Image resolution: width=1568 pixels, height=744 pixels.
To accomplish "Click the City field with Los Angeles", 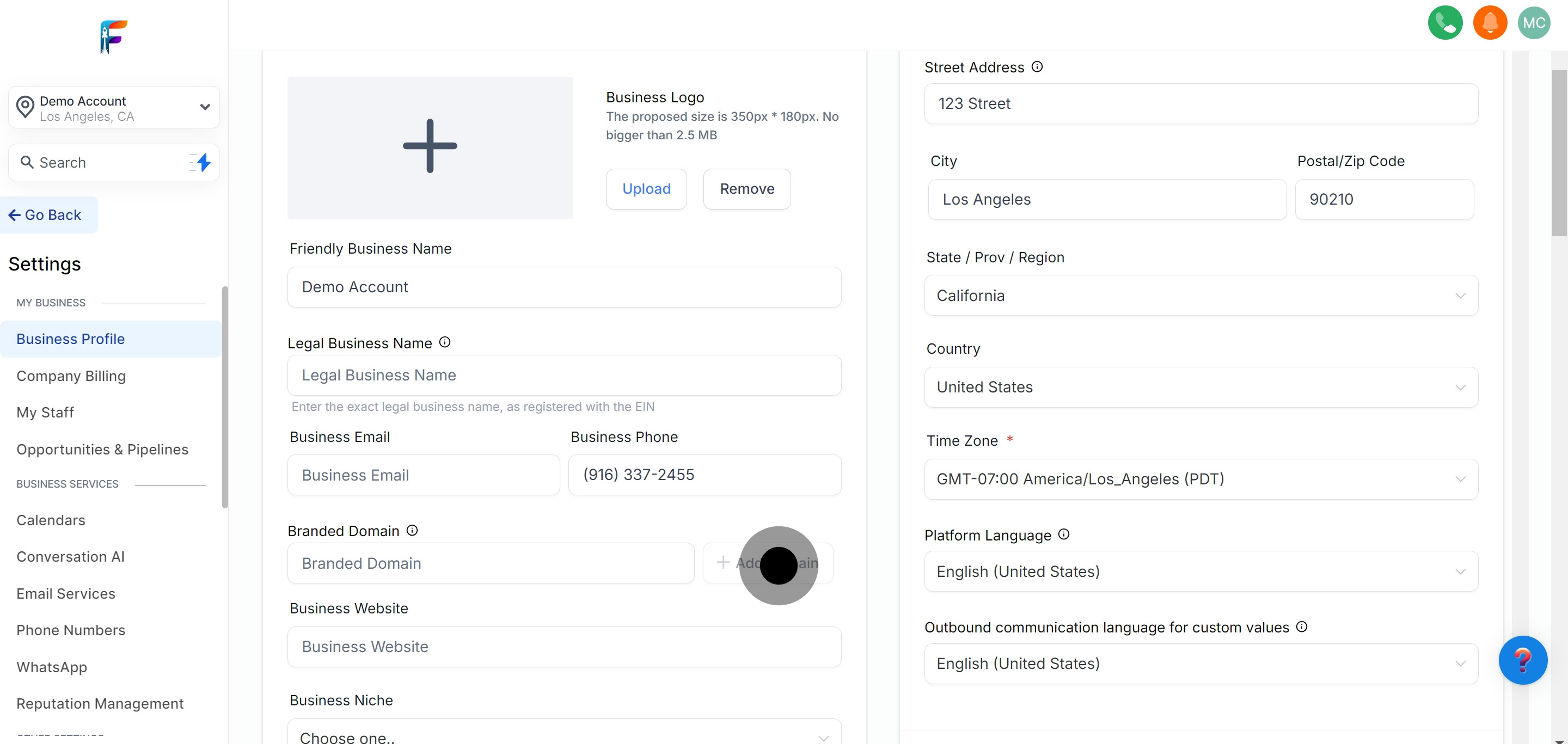I will [x=1107, y=200].
